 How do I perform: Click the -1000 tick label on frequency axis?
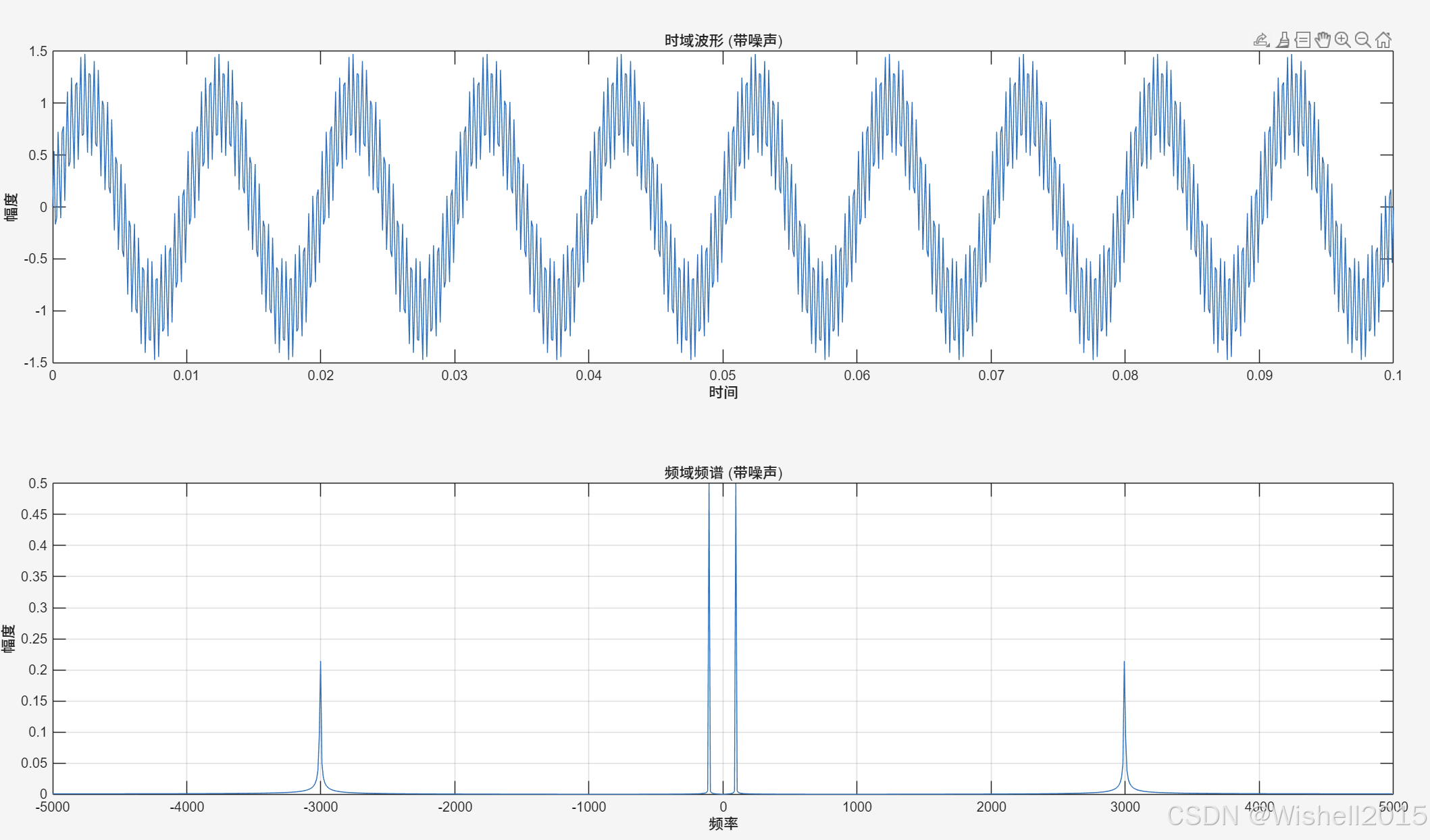point(588,807)
